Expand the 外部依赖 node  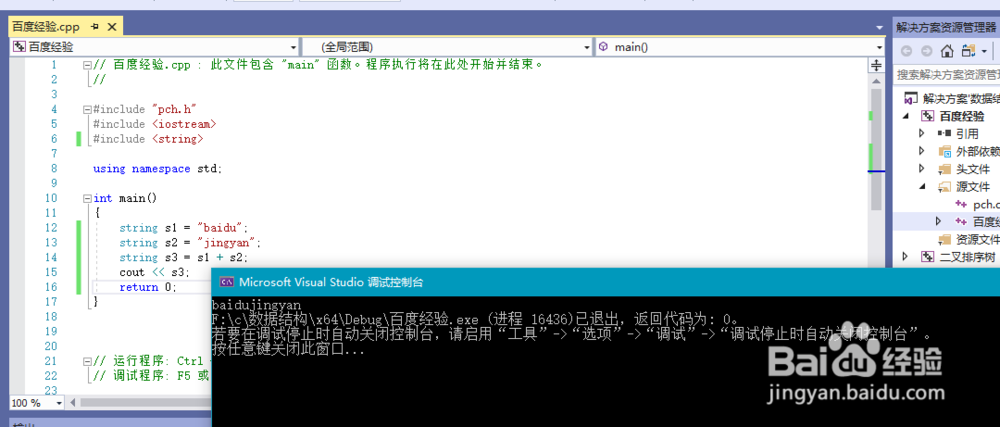pyautogui.click(x=921, y=151)
